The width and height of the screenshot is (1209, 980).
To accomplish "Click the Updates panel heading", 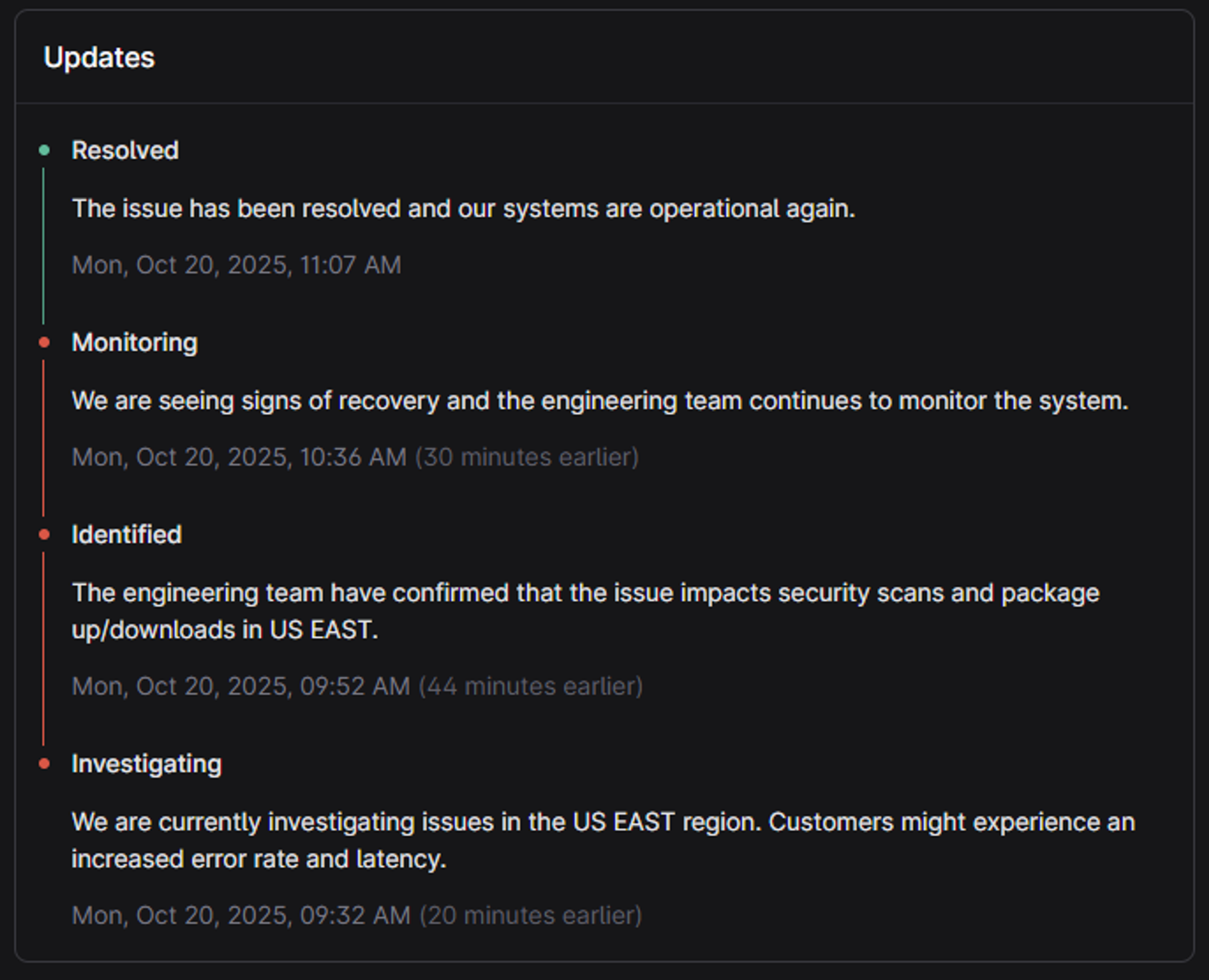I will (x=99, y=58).
